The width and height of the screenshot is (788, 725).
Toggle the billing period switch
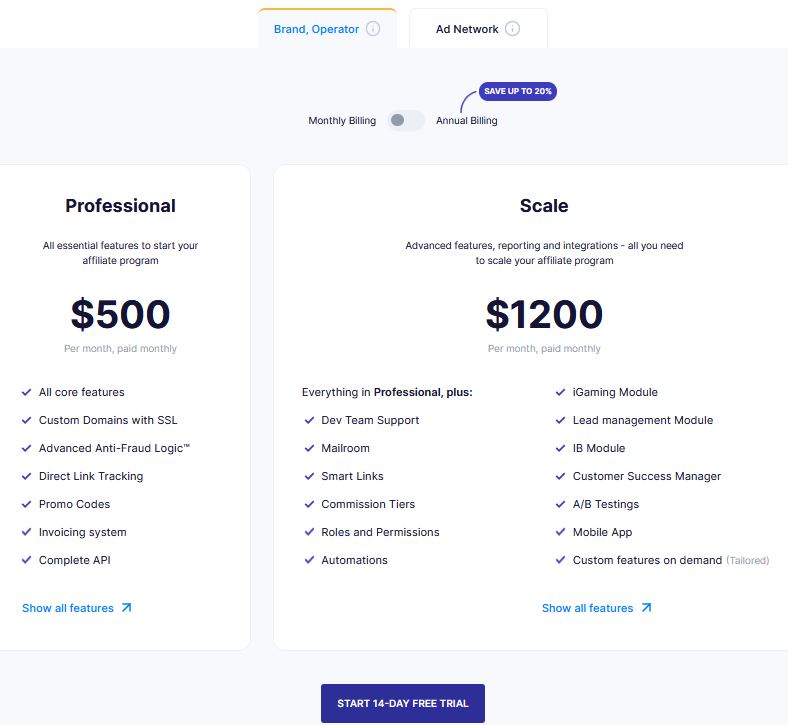tap(406, 120)
